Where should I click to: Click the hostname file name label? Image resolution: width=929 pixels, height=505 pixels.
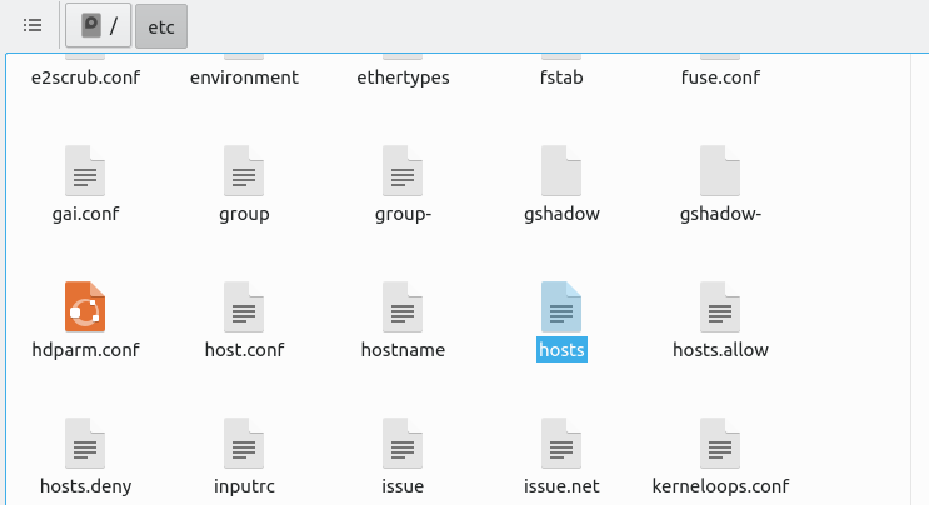click(403, 350)
